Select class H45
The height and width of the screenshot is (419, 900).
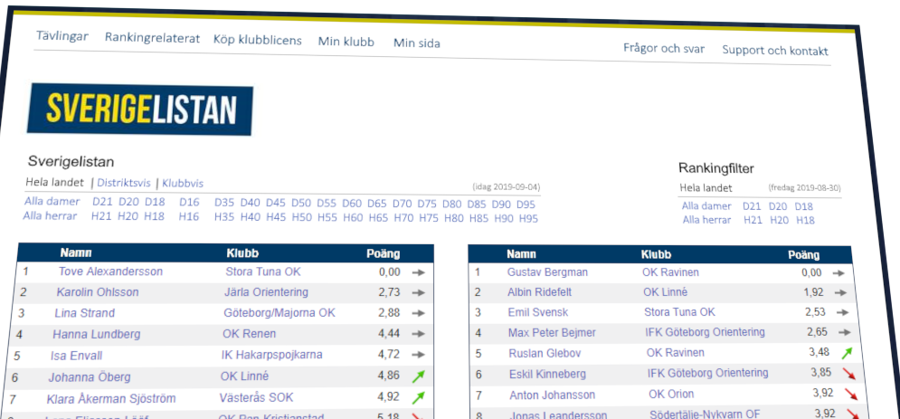click(276, 218)
